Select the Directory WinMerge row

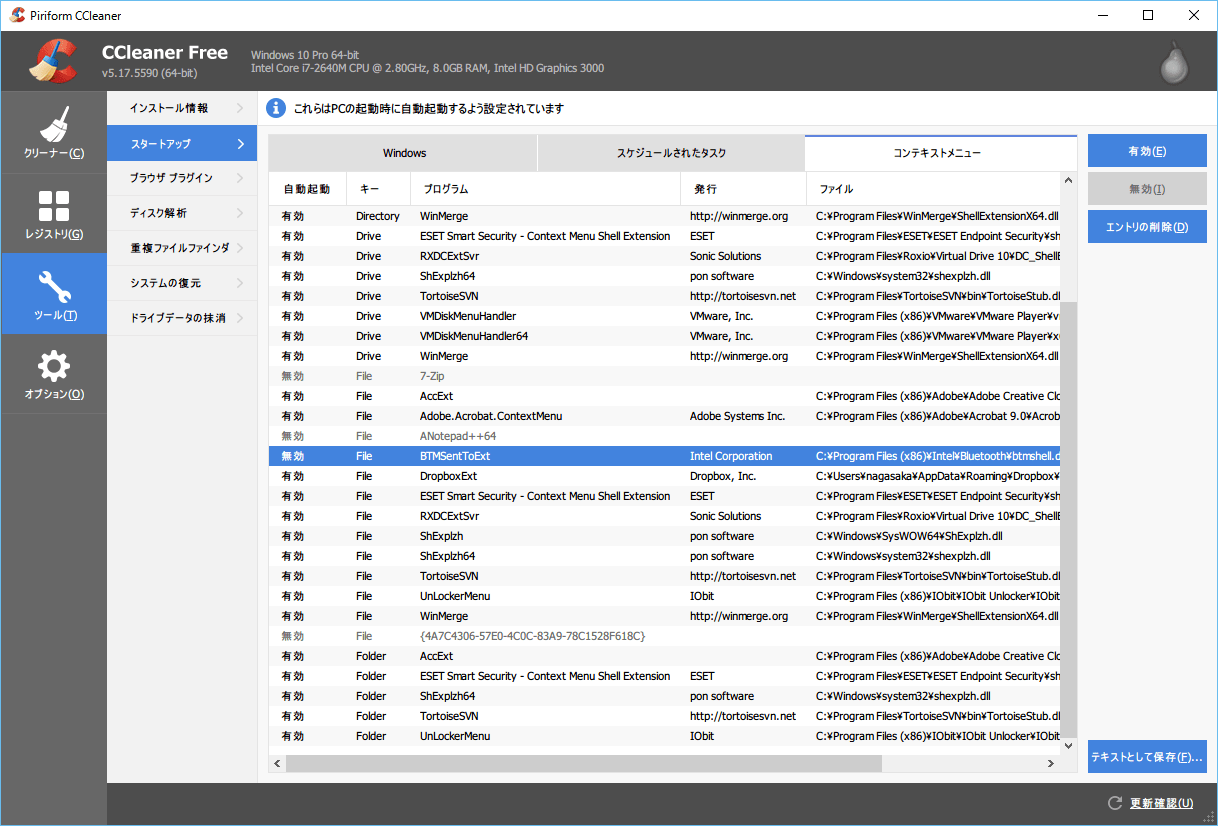click(x=664, y=216)
